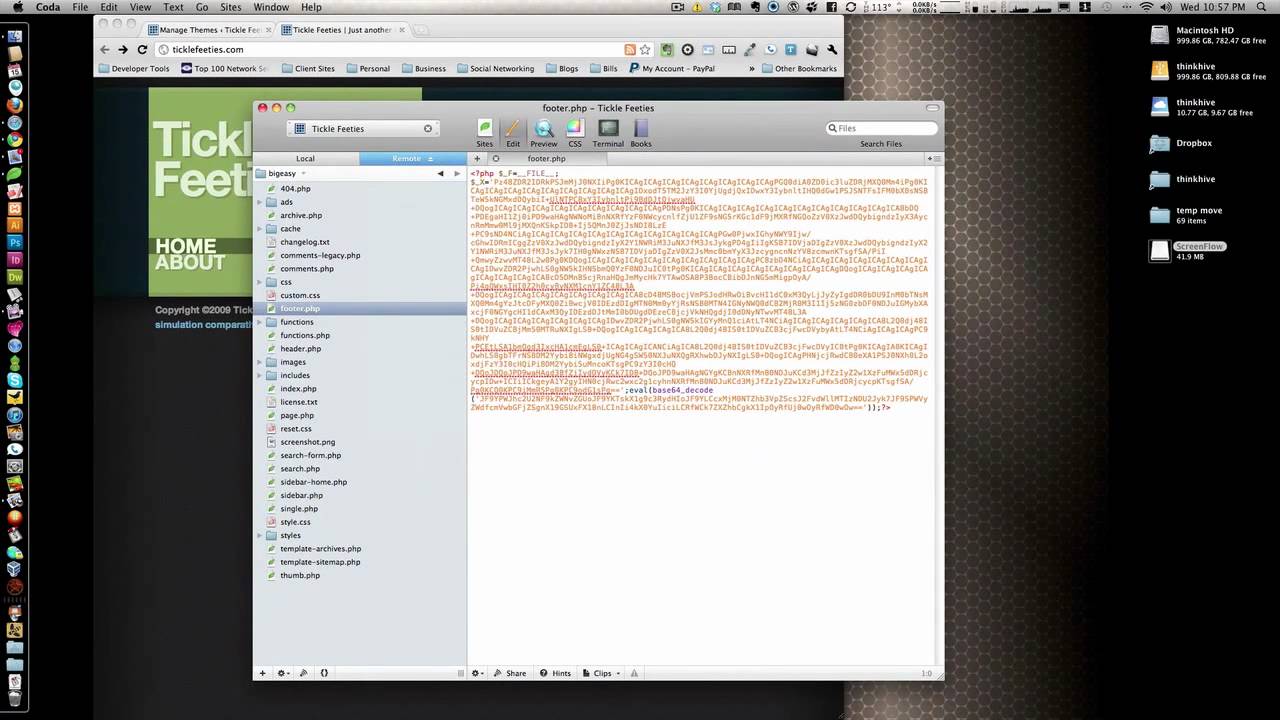
Task: Open the Sites menu in menu bar
Action: click(231, 7)
